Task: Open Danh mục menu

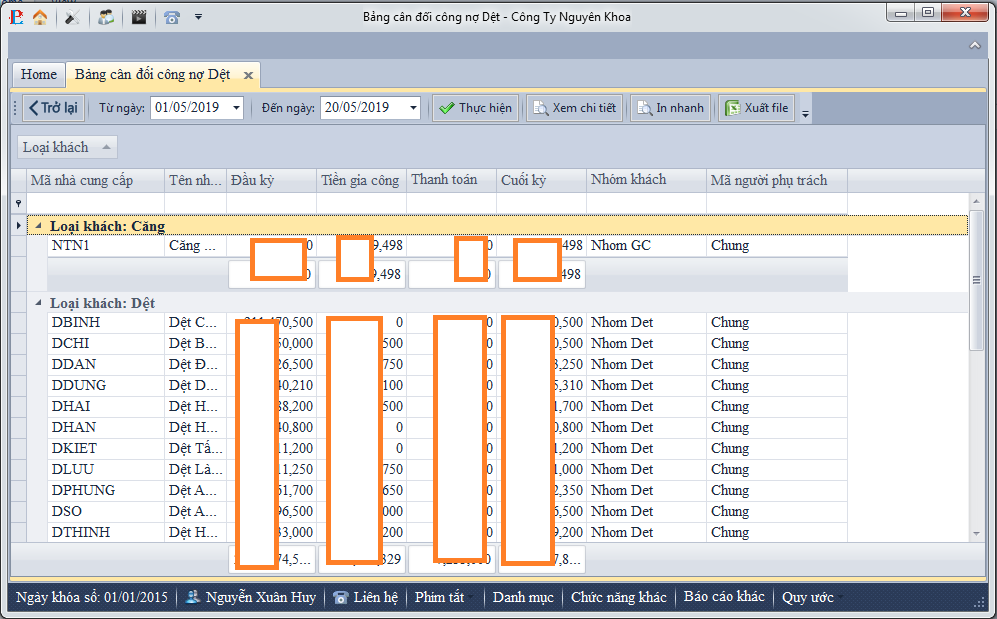Action: 523,597
